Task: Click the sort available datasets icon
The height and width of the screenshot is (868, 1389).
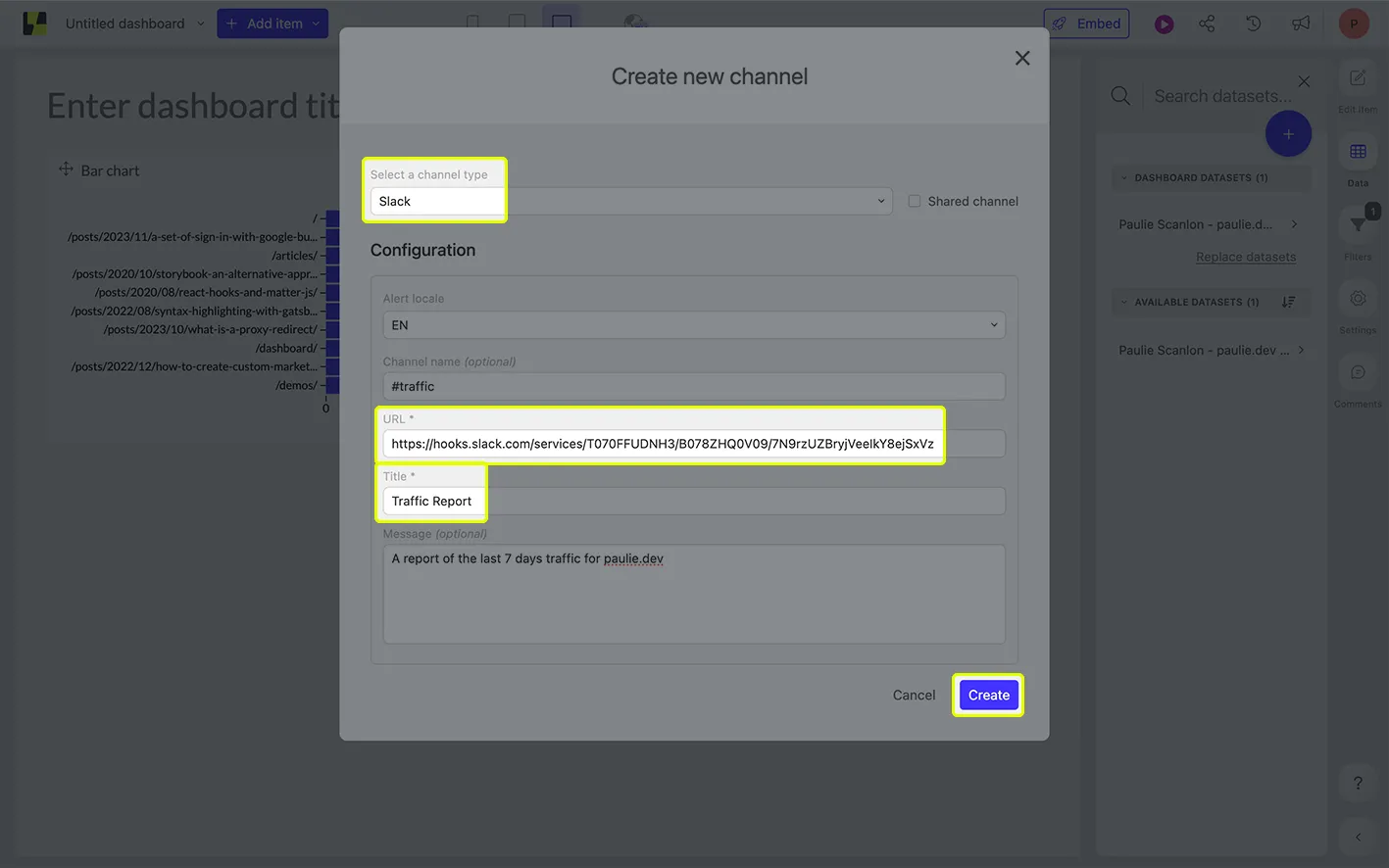Action: [x=1288, y=302]
